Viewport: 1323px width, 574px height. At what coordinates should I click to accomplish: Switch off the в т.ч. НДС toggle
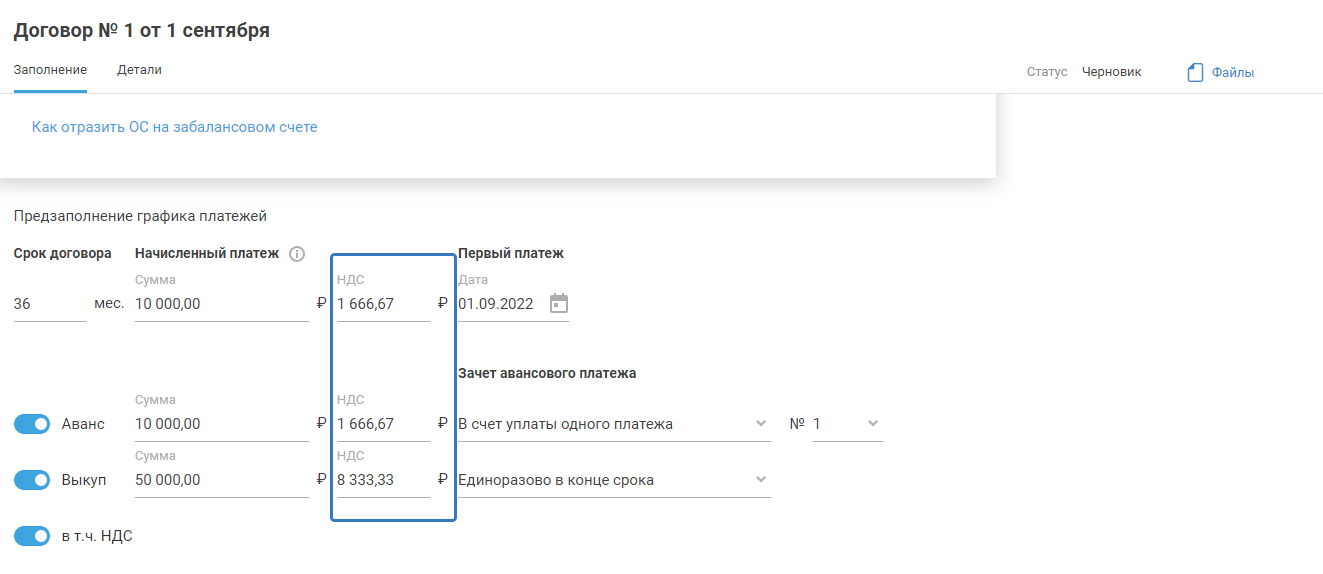[32, 536]
